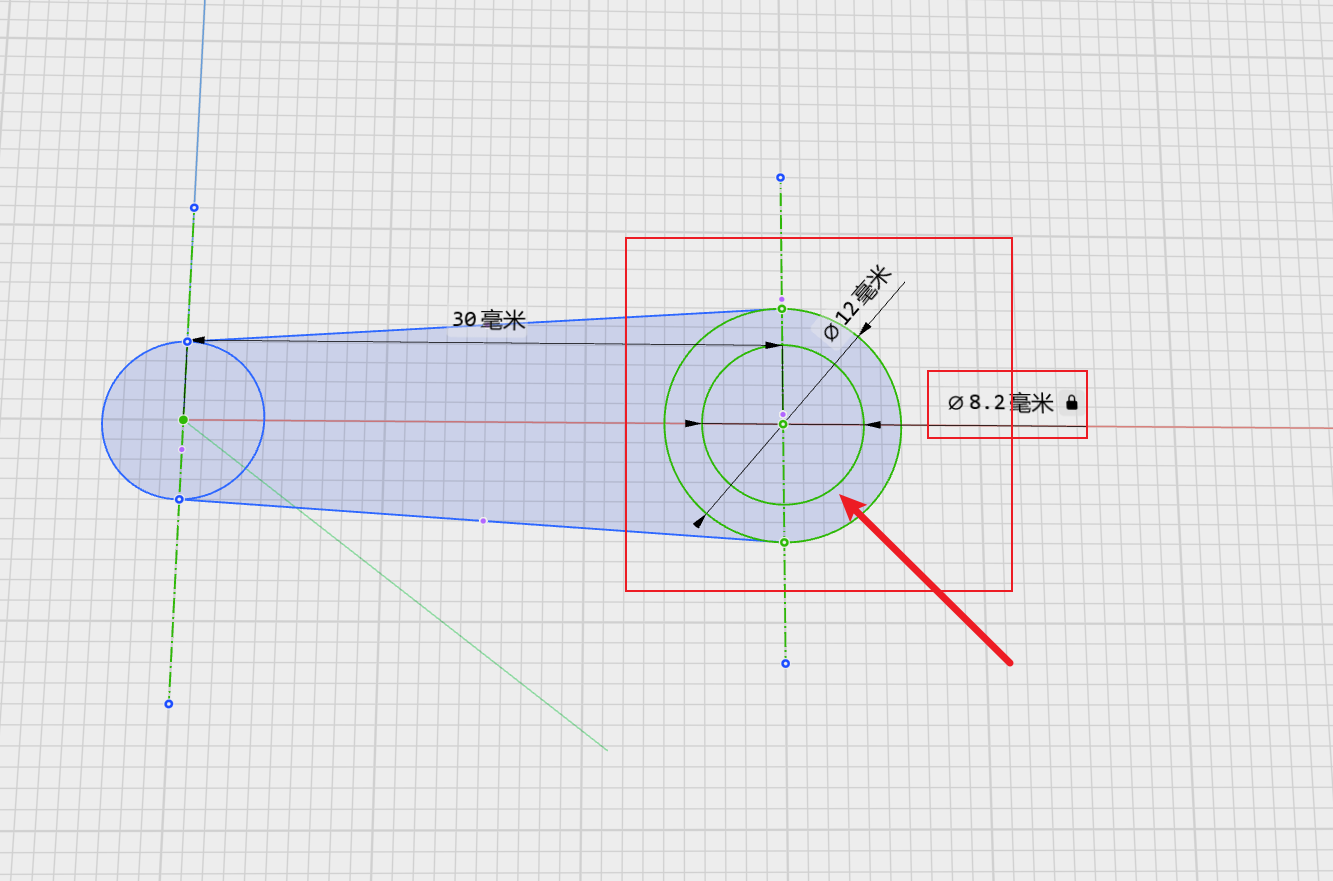The height and width of the screenshot is (881, 1333).
Task: Pick the lower tangent point on the left circle
Action: tap(179, 499)
